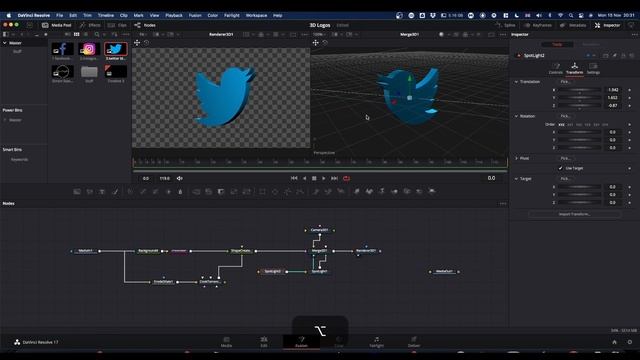The height and width of the screenshot is (360, 640).
Task: Adjust Translation X slider
Action: (580, 90)
